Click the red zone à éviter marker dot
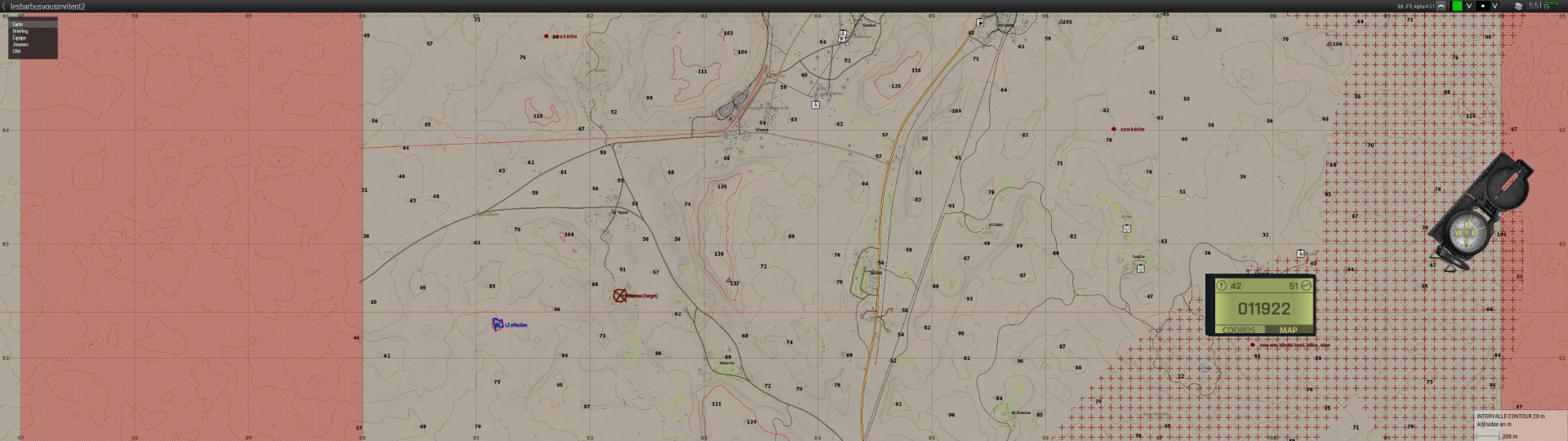Viewport: 1568px width, 441px height. [1113, 129]
